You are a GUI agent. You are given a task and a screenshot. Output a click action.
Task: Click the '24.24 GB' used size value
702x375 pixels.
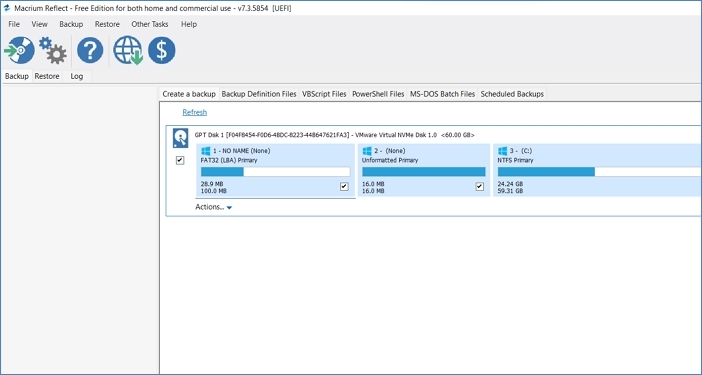(x=510, y=184)
